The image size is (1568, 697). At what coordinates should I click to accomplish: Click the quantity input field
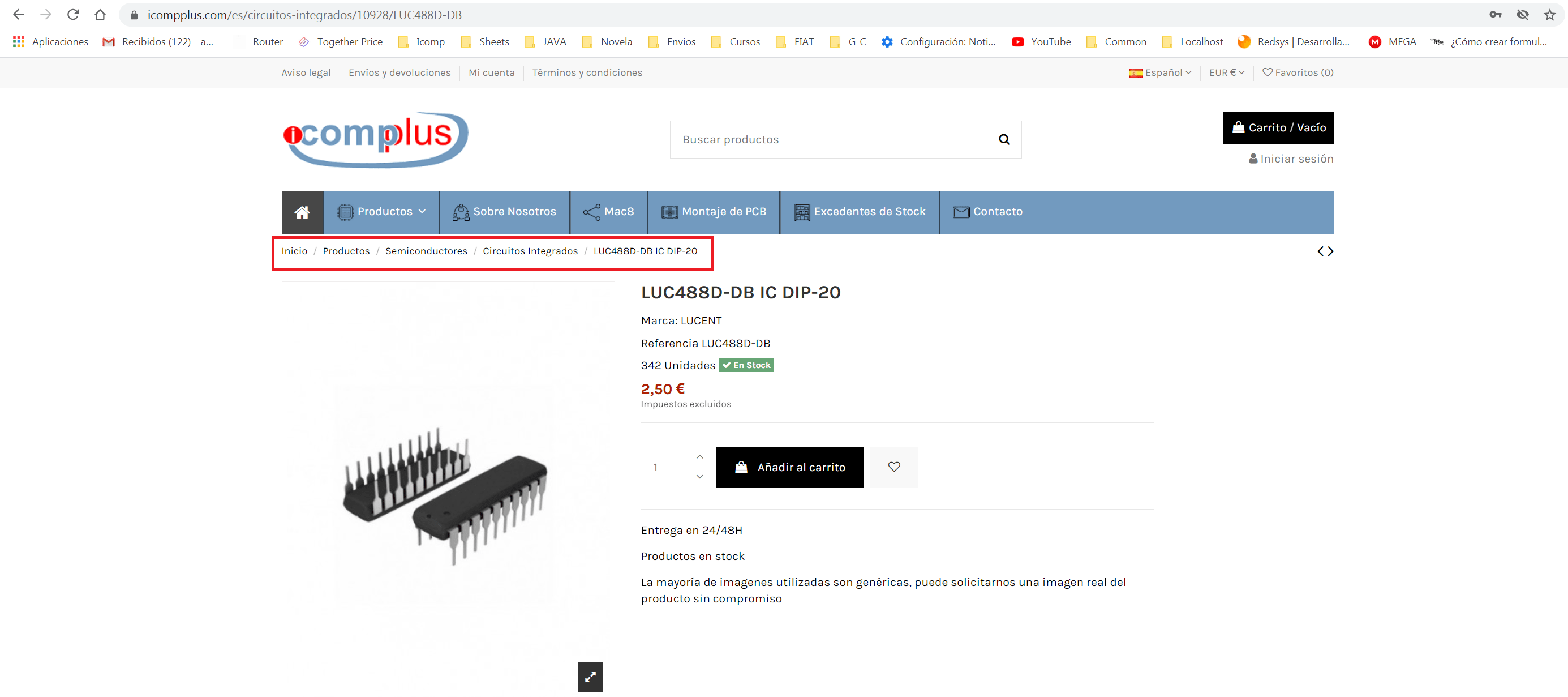point(665,467)
